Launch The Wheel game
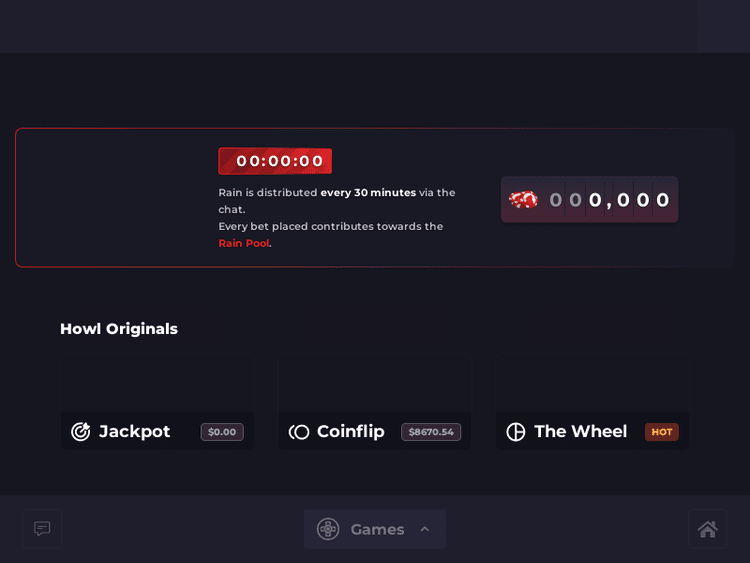750x563 pixels. click(x=580, y=432)
